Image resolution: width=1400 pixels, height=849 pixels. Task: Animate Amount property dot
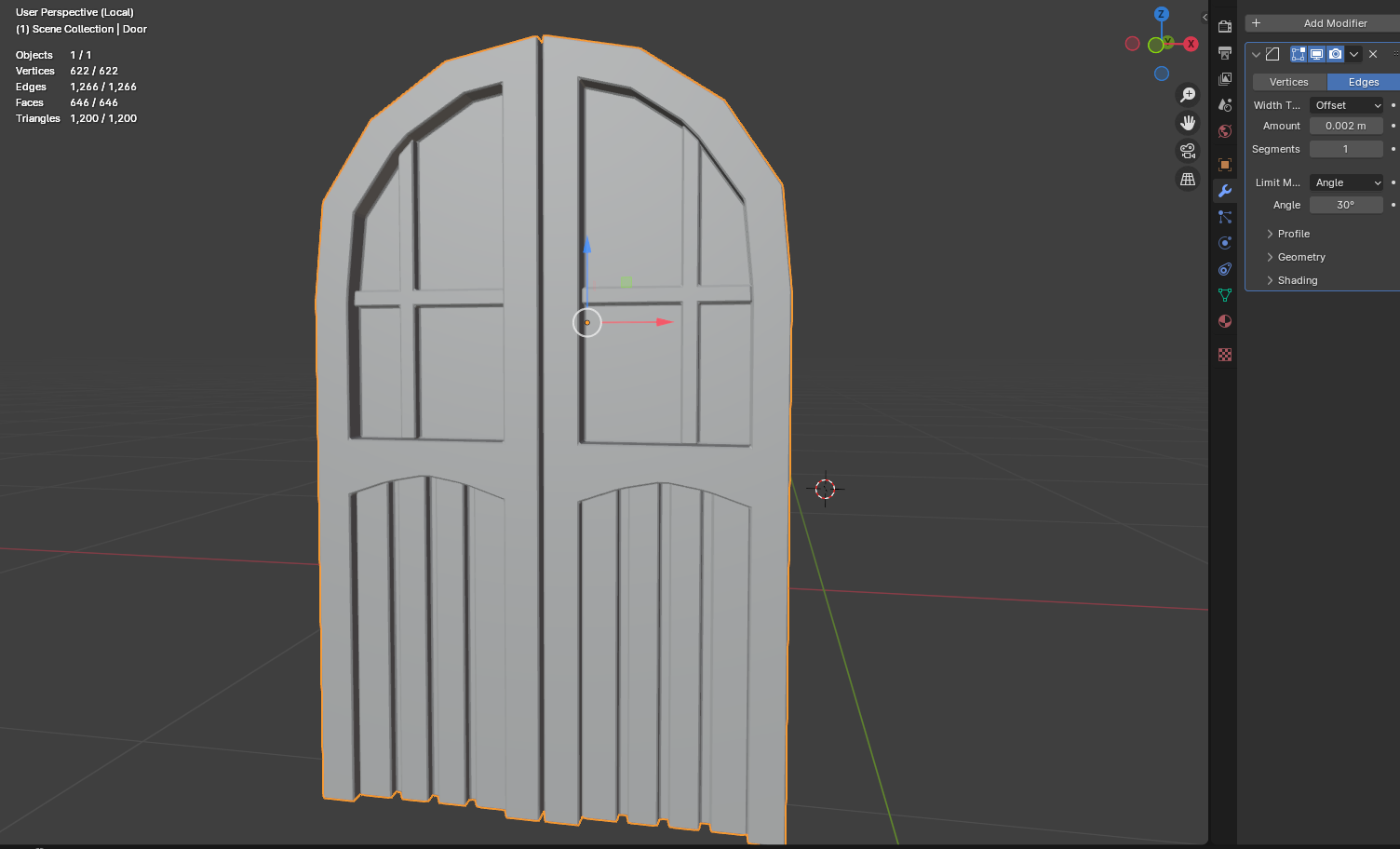(1393, 126)
